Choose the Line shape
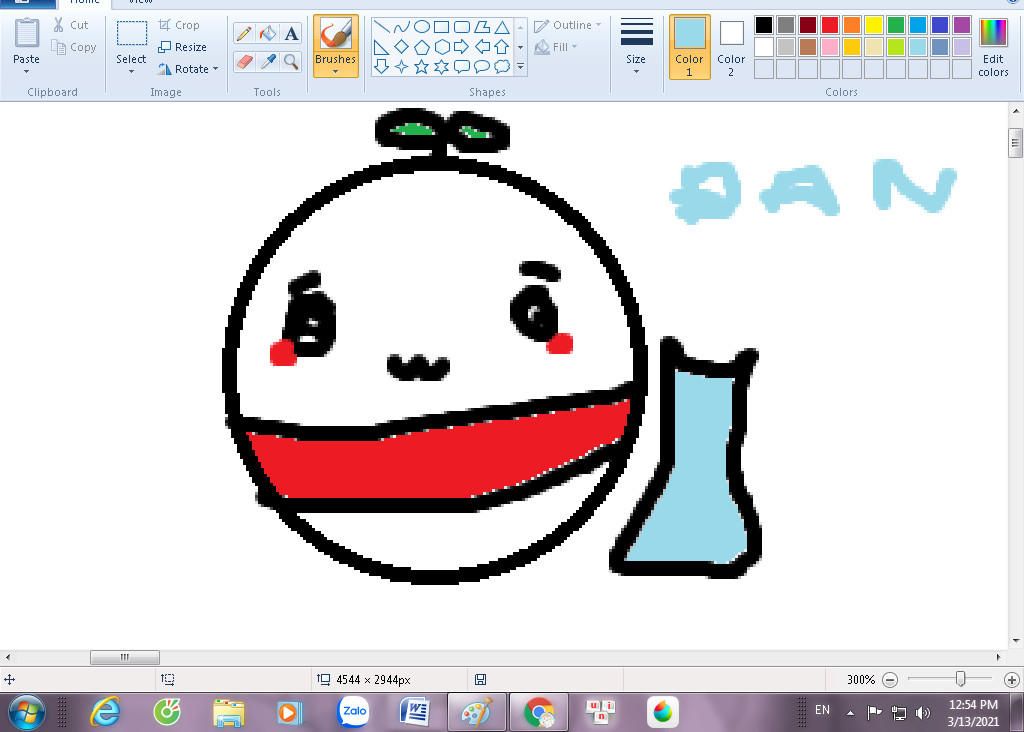The image size is (1024, 732). [x=382, y=27]
